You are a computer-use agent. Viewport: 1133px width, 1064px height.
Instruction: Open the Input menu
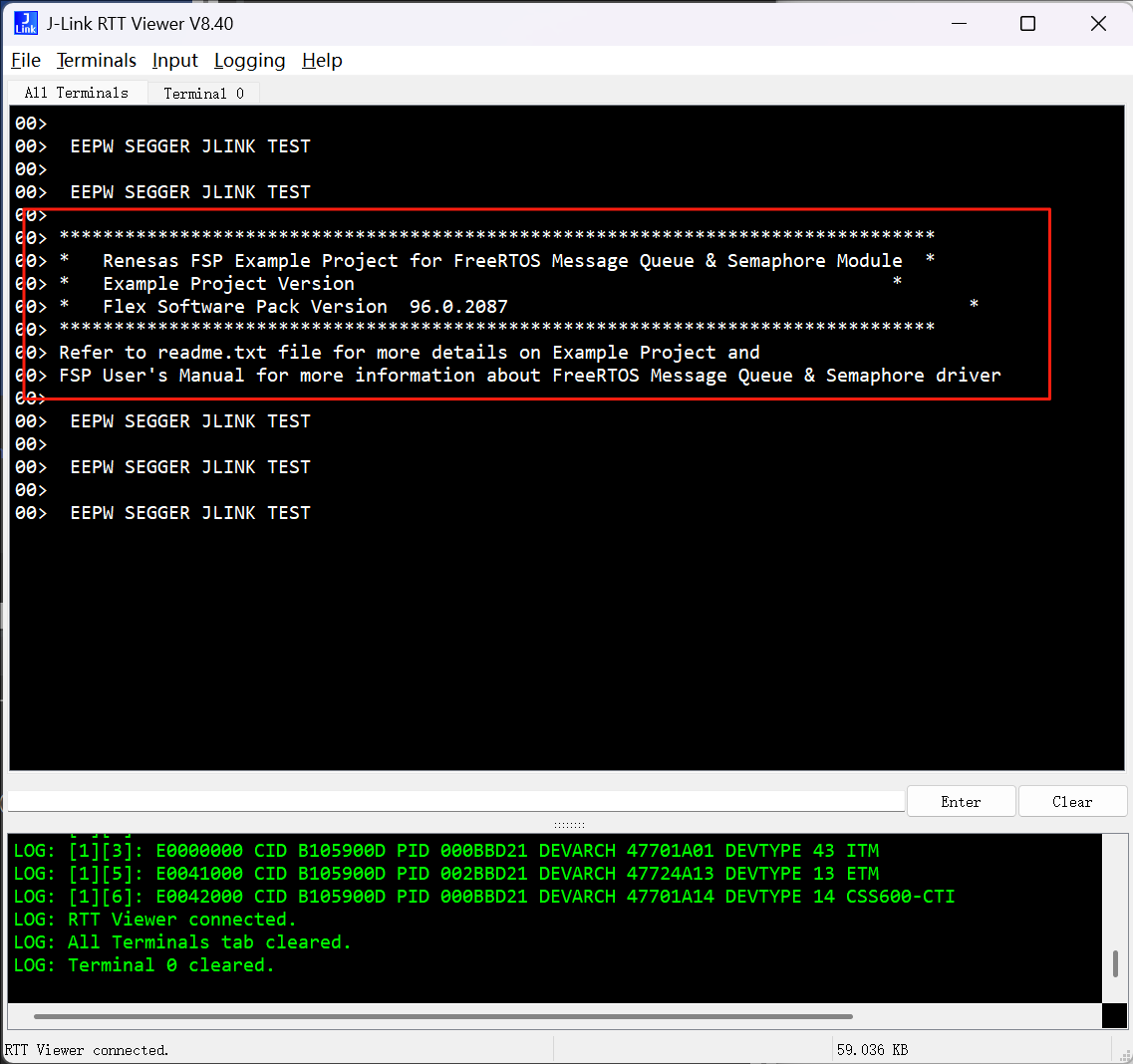pyautogui.click(x=174, y=61)
